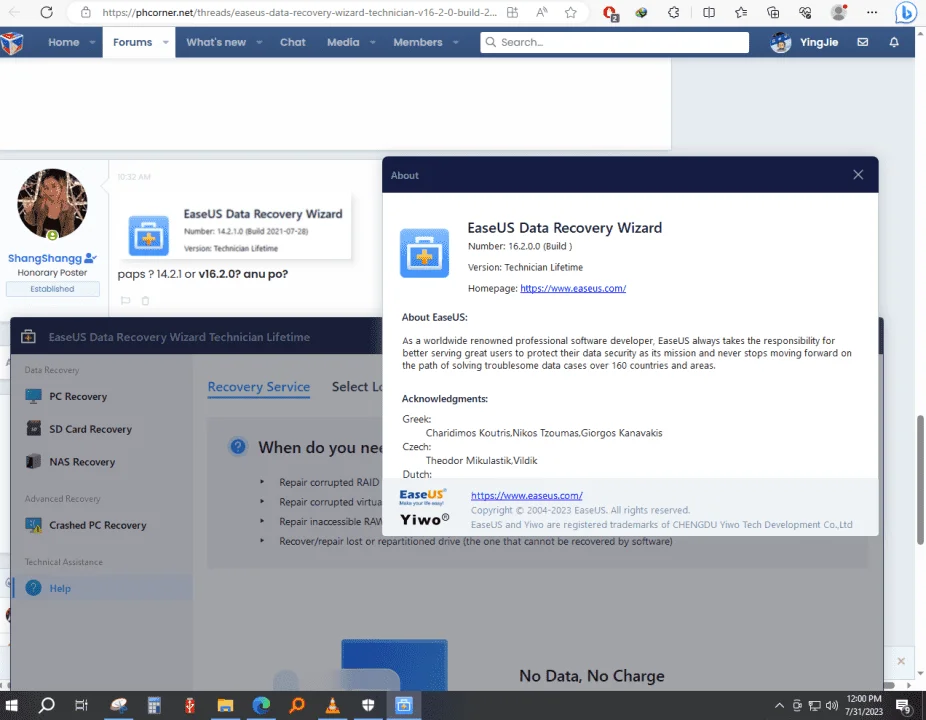
Task: Open the read aloud icon in address bar
Action: pyautogui.click(x=542, y=12)
